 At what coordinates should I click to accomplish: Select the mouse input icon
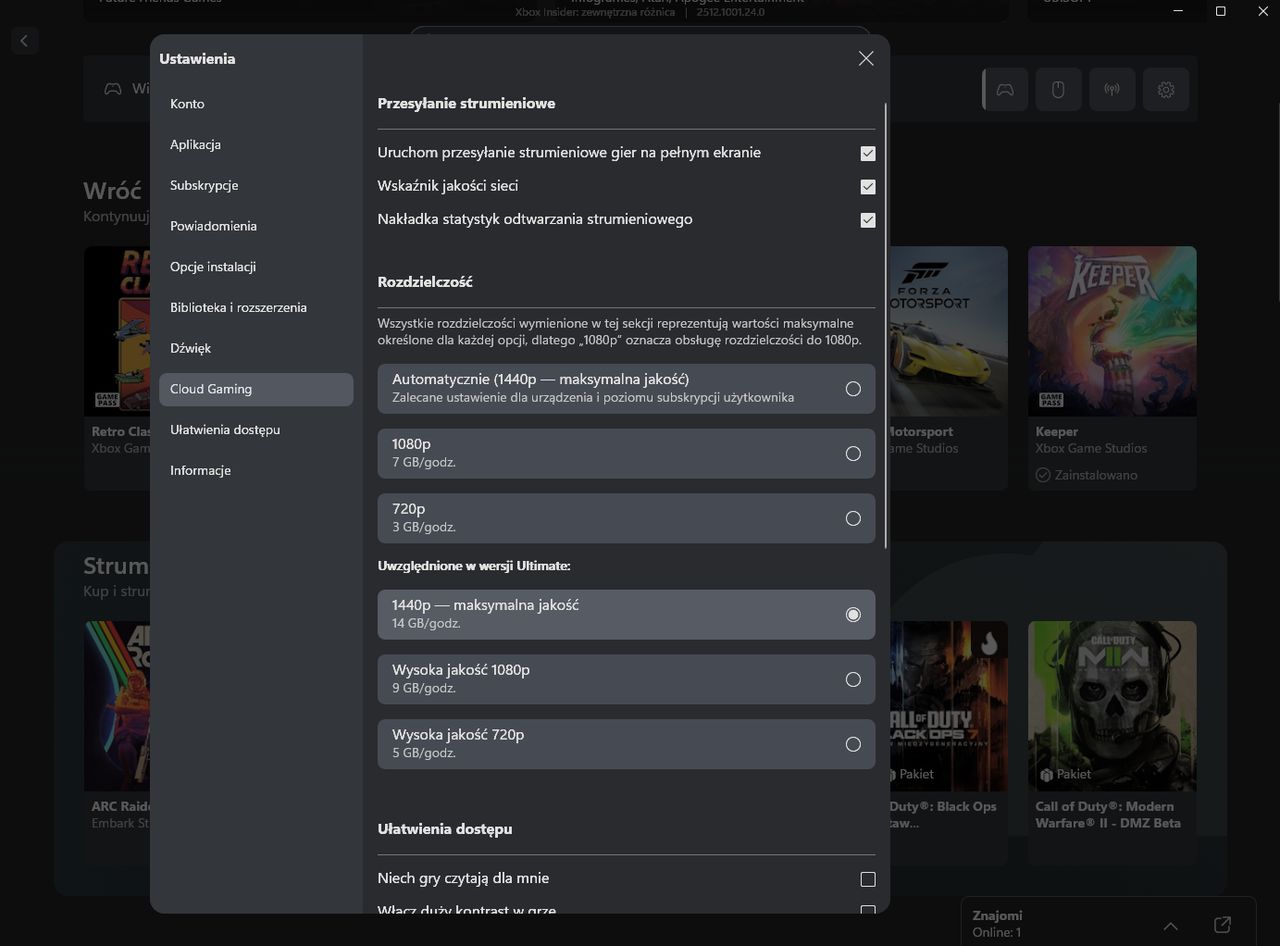tap(1058, 90)
